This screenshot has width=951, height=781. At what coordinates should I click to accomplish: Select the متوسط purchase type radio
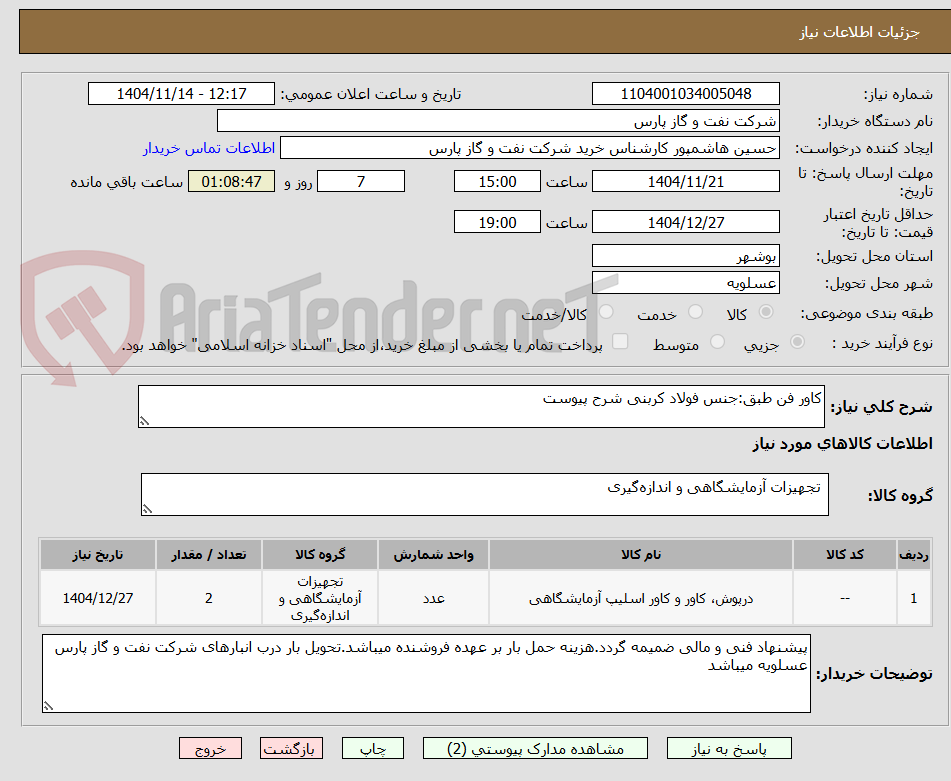[x=717, y=342]
